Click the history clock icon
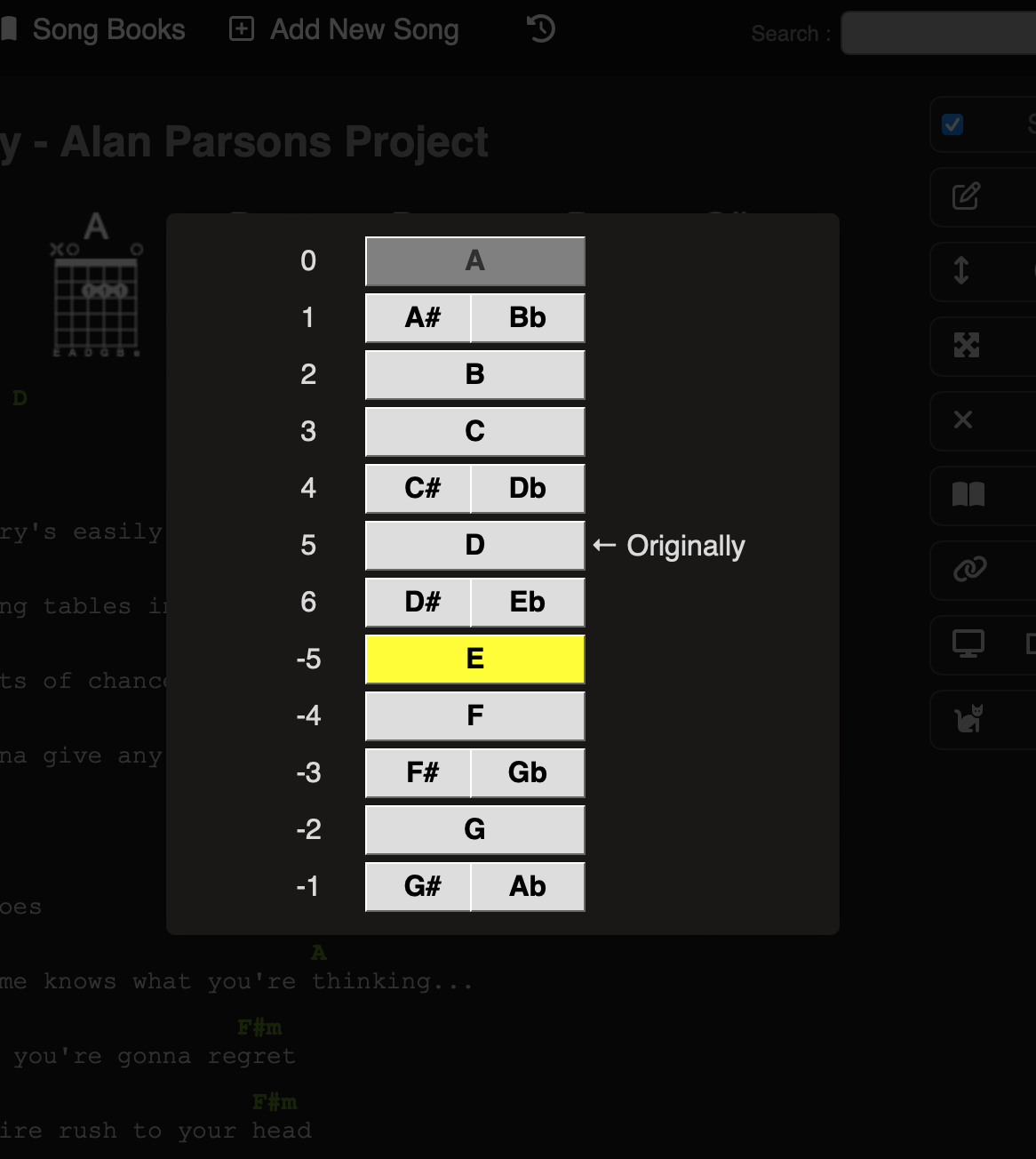Image resolution: width=1036 pixels, height=1159 pixels. point(540,29)
